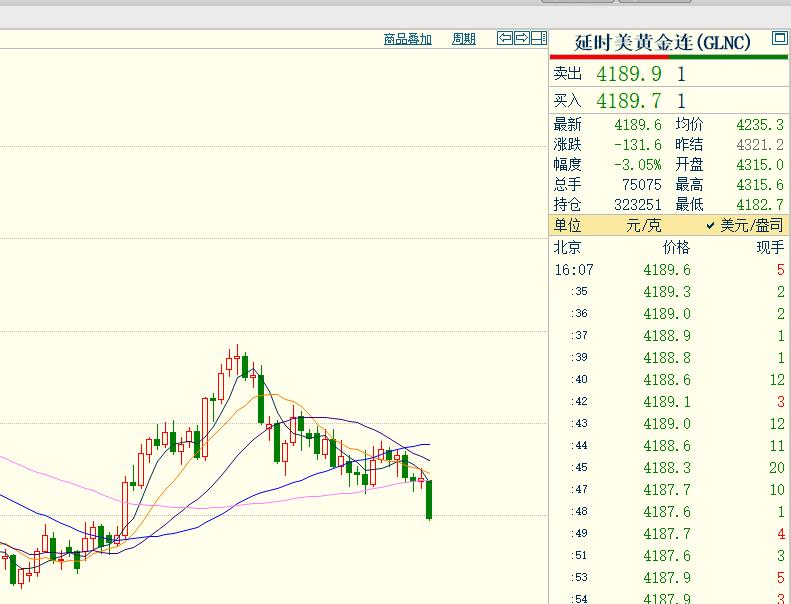
Task: Select the :49 tick row
Action: tap(669, 534)
